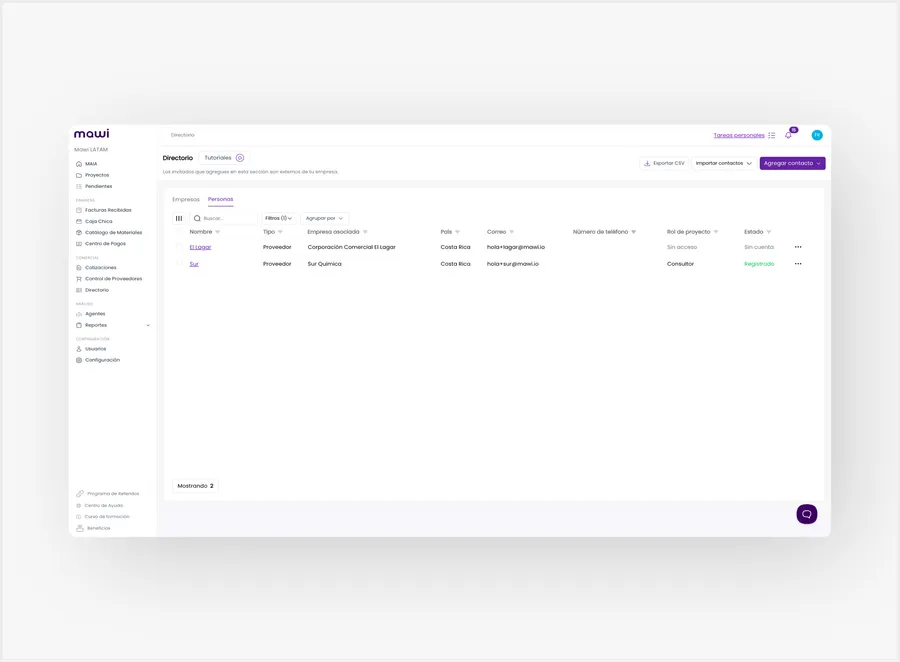This screenshot has width=900, height=662.
Task: Open Facturas Recibidas via its sidebar icon
Action: [79, 210]
